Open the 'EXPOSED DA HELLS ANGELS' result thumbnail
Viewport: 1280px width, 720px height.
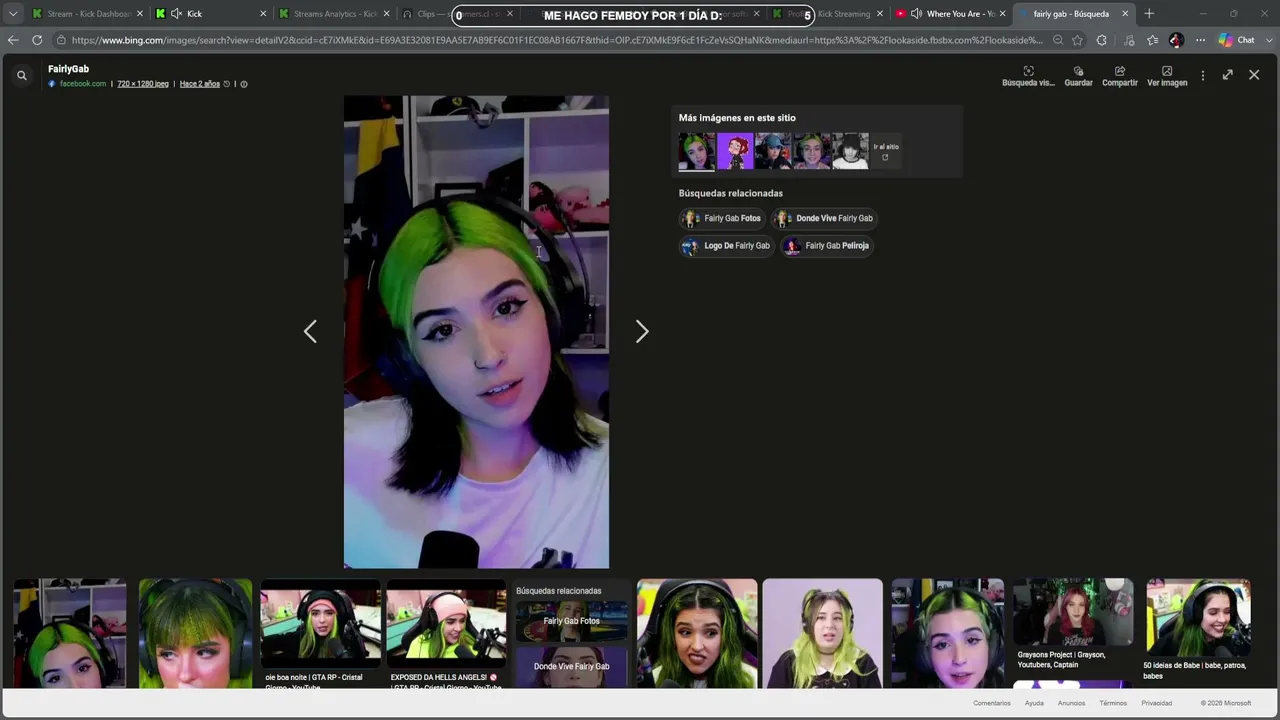pyautogui.click(x=446, y=623)
